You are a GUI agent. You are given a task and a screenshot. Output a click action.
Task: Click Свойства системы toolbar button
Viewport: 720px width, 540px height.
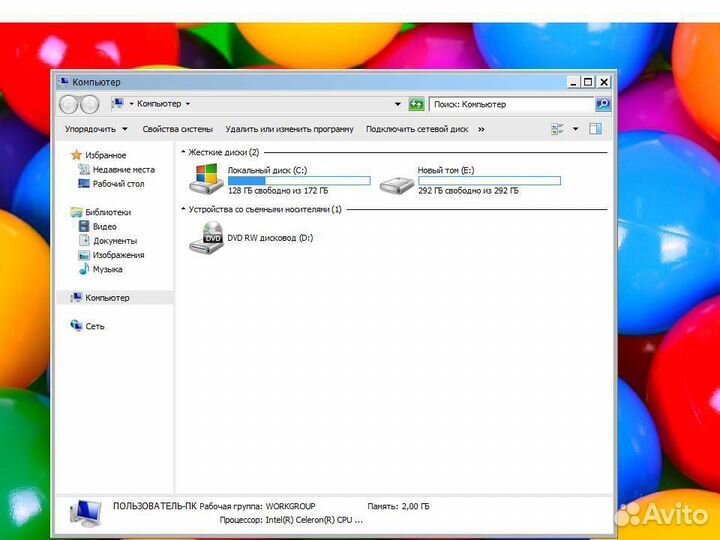(x=178, y=129)
